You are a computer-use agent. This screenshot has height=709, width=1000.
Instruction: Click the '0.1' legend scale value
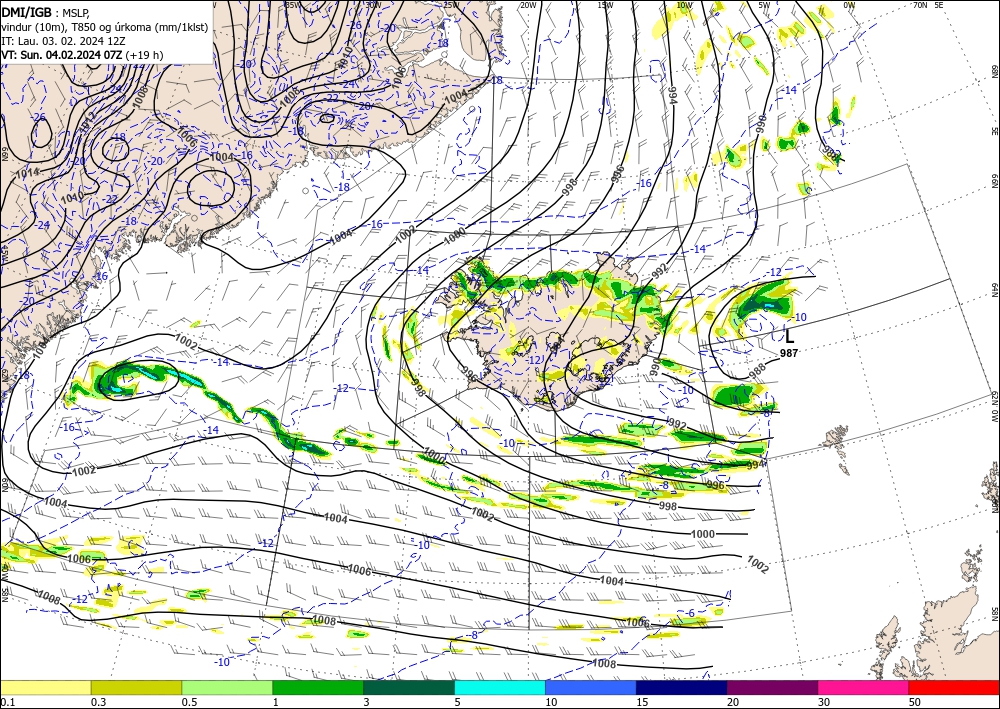[6, 702]
